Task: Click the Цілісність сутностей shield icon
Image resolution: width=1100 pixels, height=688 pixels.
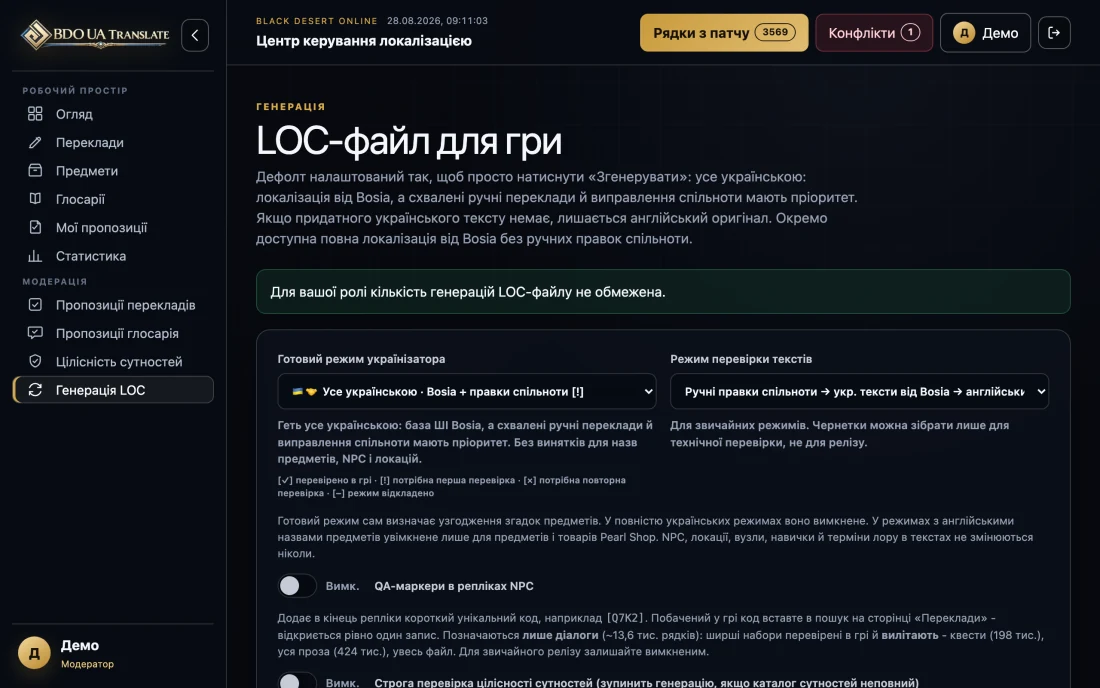Action: point(35,362)
